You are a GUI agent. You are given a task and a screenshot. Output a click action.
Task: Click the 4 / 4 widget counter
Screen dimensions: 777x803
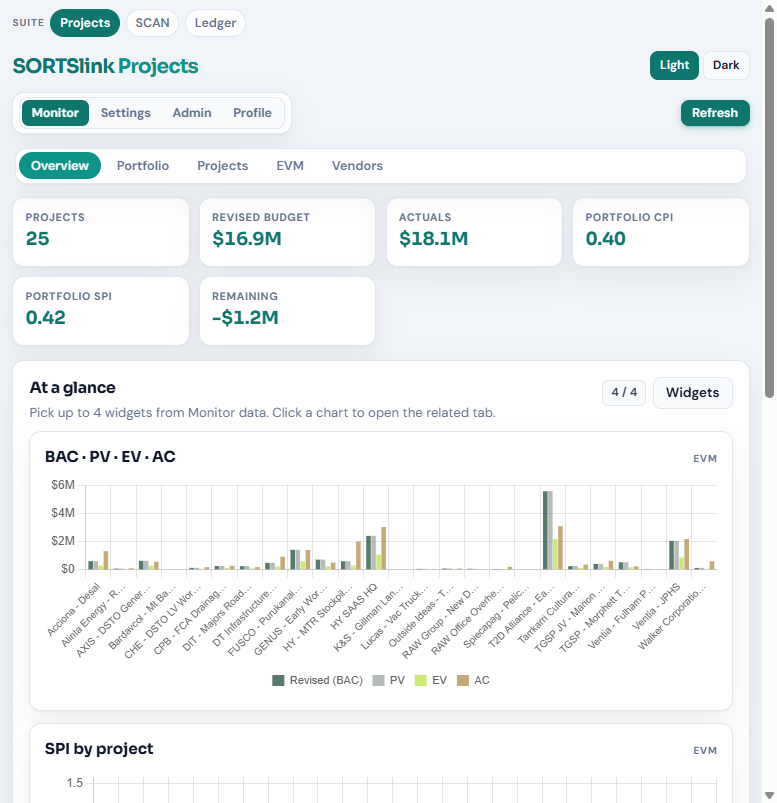point(624,393)
